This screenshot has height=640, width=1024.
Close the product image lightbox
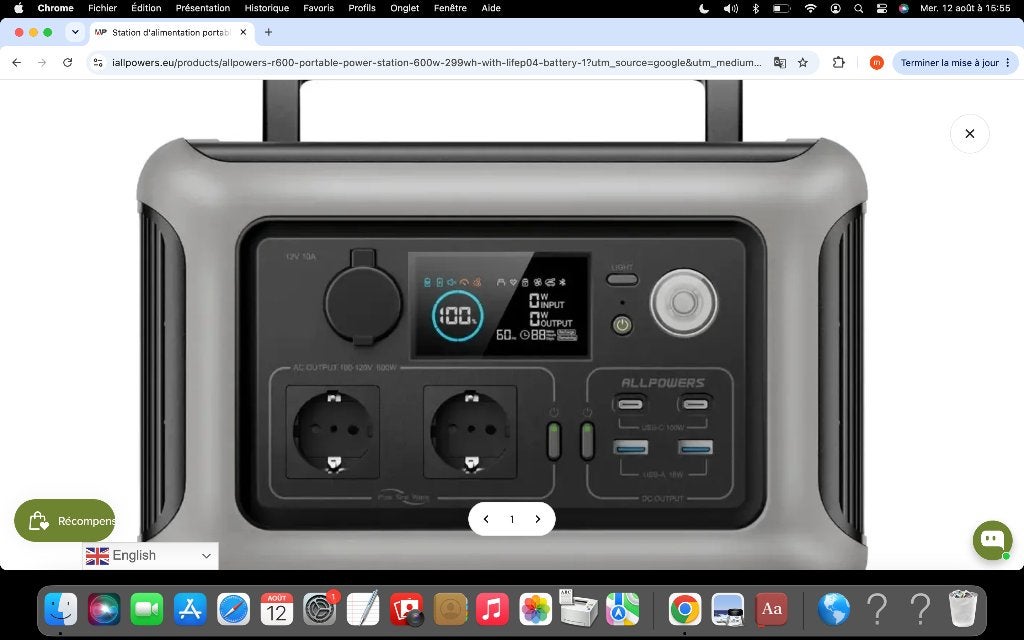970,133
